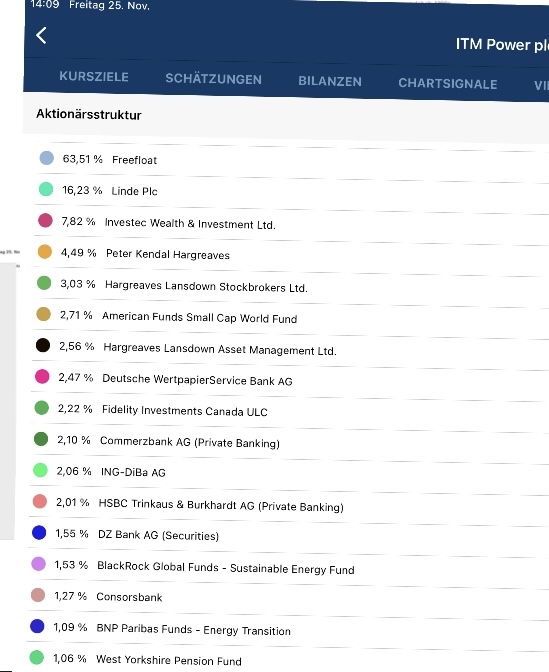Click the American Funds color dot
Screen dimensions: 549x672
(x=43, y=314)
